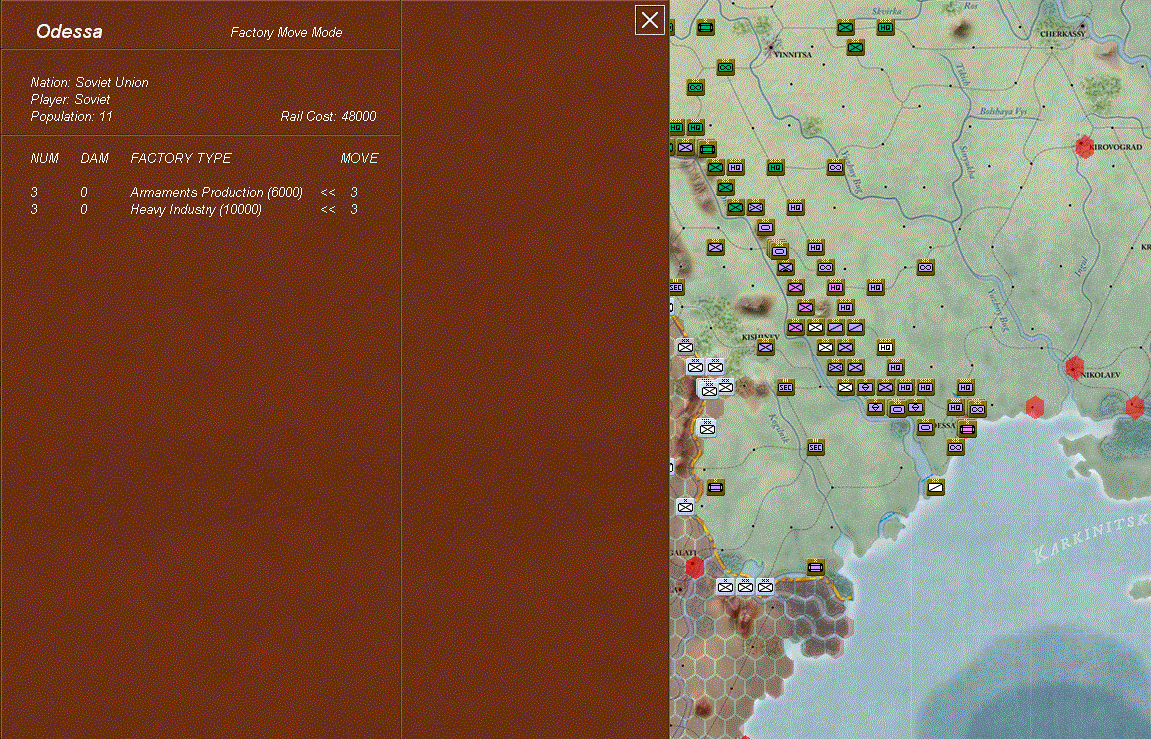
Task: Select the red hex at Galati
Action: (x=695, y=567)
